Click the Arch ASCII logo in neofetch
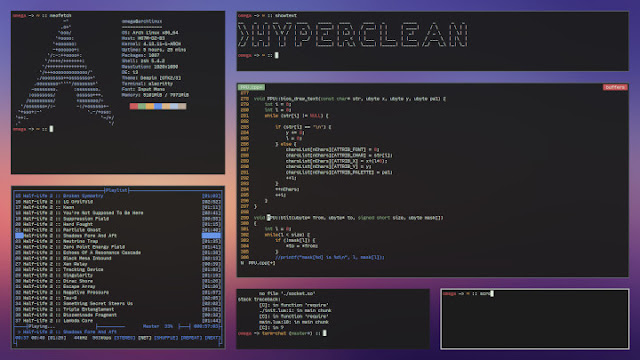The image size is (640, 360). pyautogui.click(x=65, y=72)
